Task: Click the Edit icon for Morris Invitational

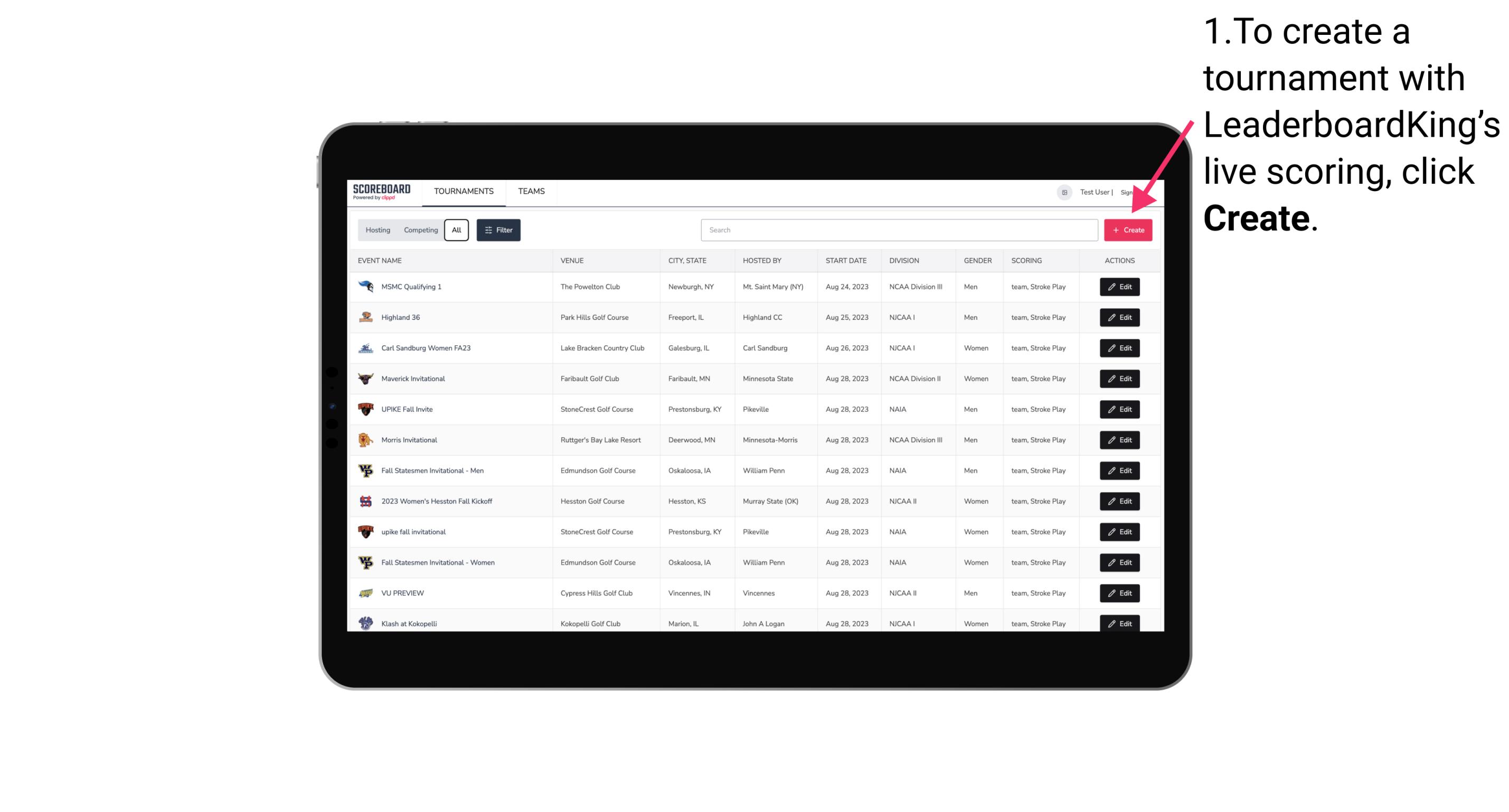Action: [x=1119, y=440]
